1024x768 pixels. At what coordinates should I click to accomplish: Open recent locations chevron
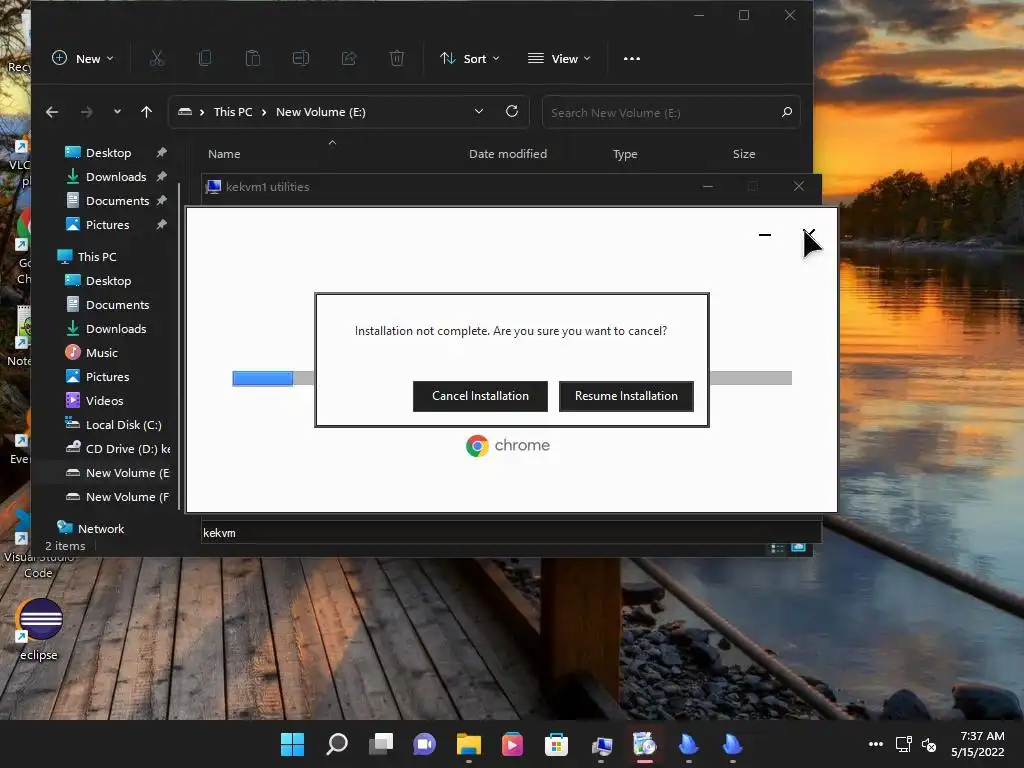[x=118, y=112]
